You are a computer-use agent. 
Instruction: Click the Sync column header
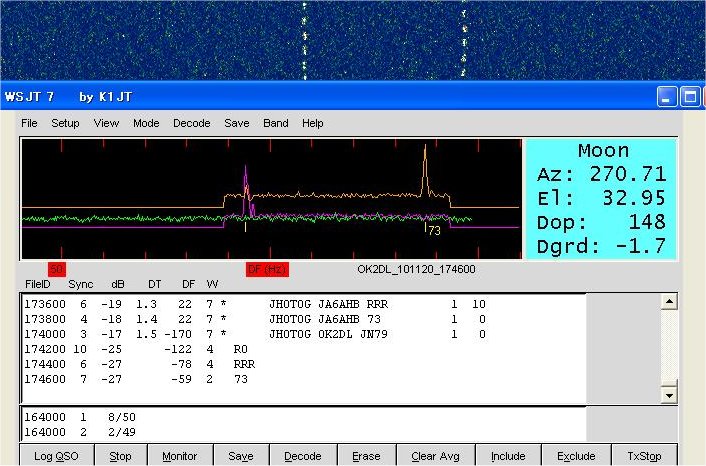click(x=81, y=284)
